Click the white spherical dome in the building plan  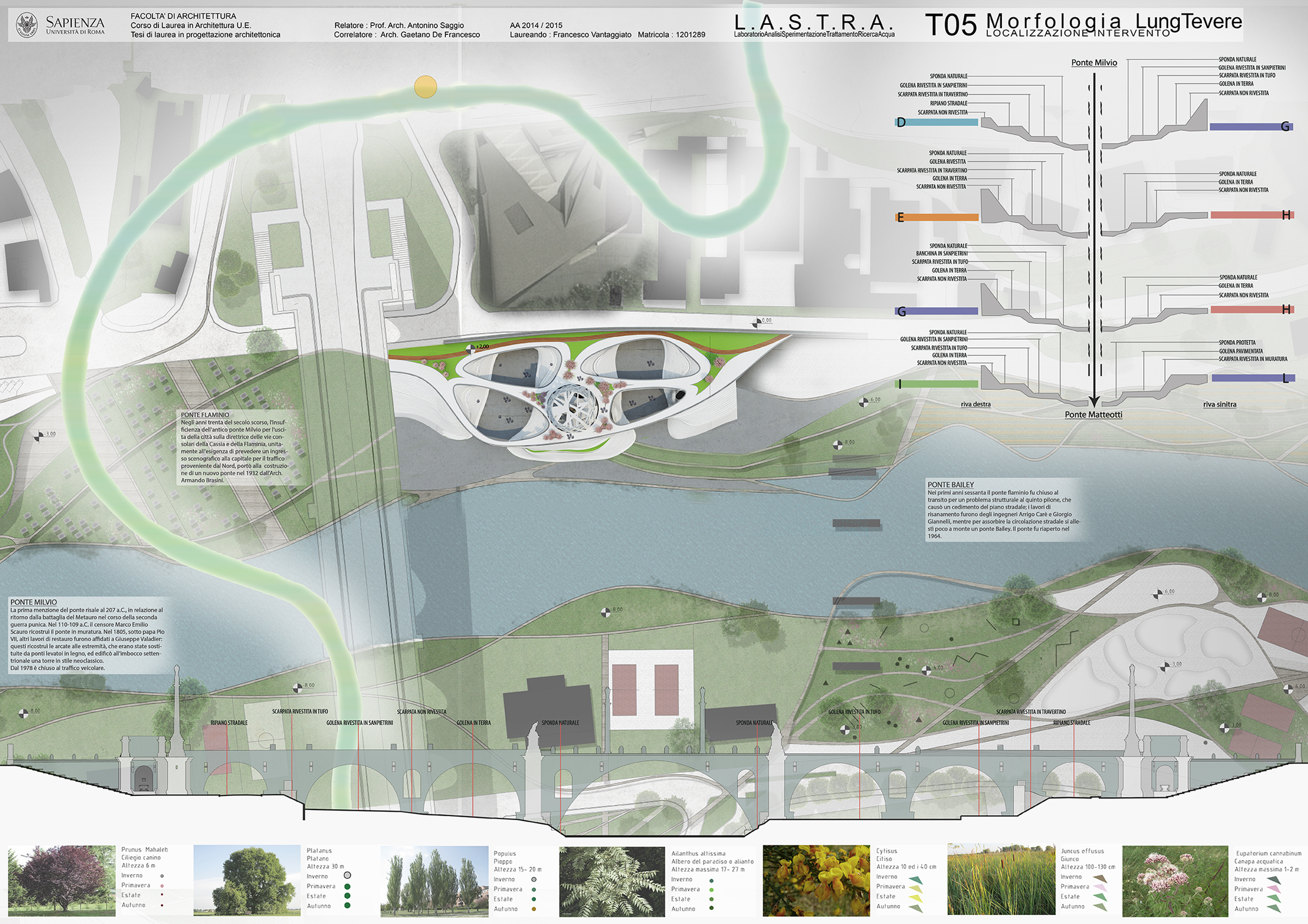[573, 408]
